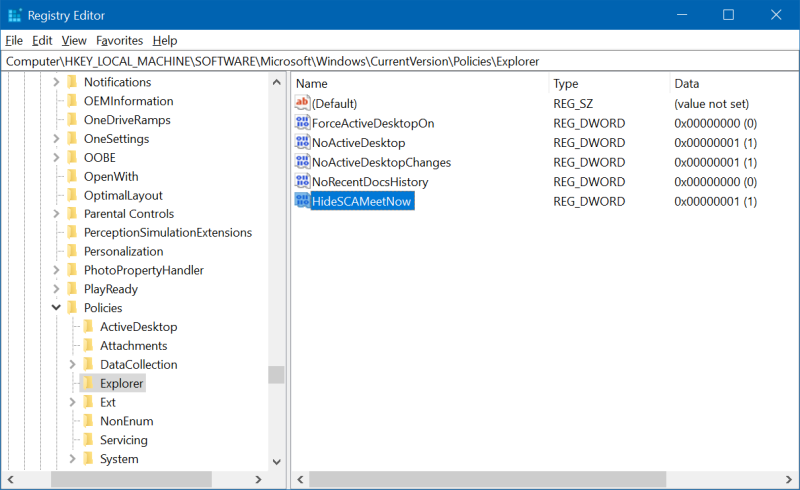The image size is (800, 490).
Task: Click the ForceActiveDesktopOn DWORD icon
Action: point(303,123)
